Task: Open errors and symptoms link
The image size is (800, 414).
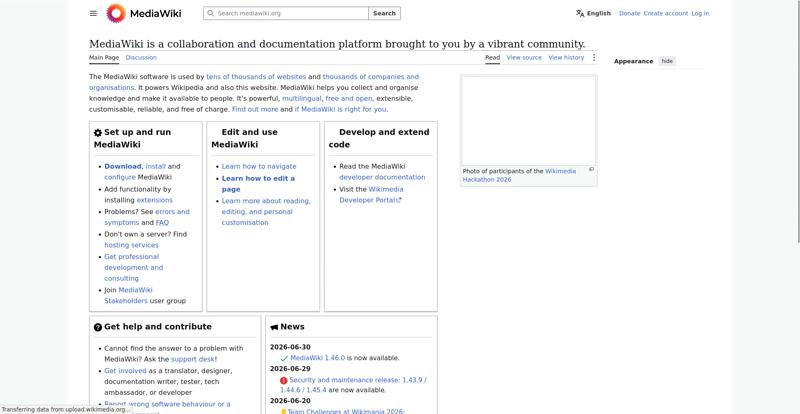Action: (147, 217)
